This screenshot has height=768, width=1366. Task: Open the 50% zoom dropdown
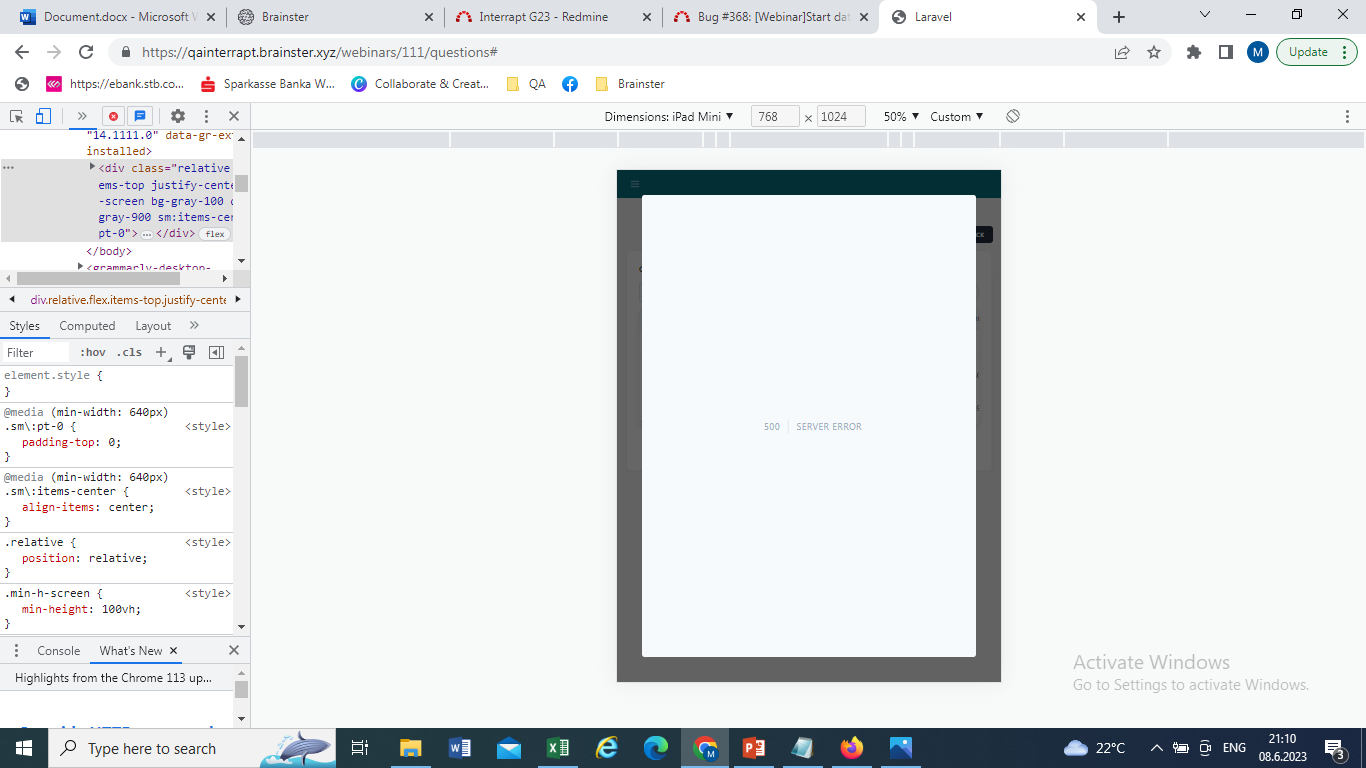tap(901, 116)
